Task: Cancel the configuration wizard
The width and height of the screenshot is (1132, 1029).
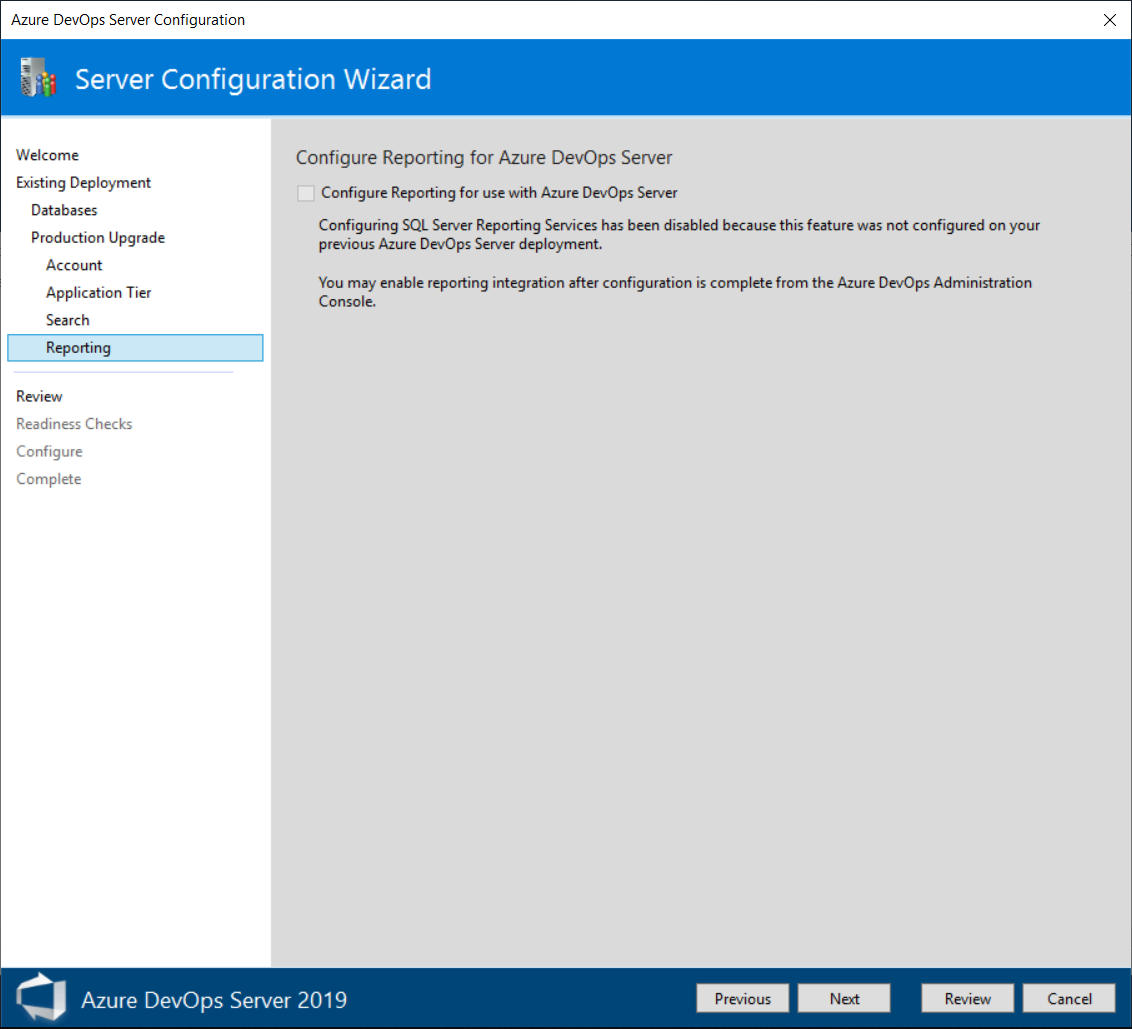Action: point(1069,998)
